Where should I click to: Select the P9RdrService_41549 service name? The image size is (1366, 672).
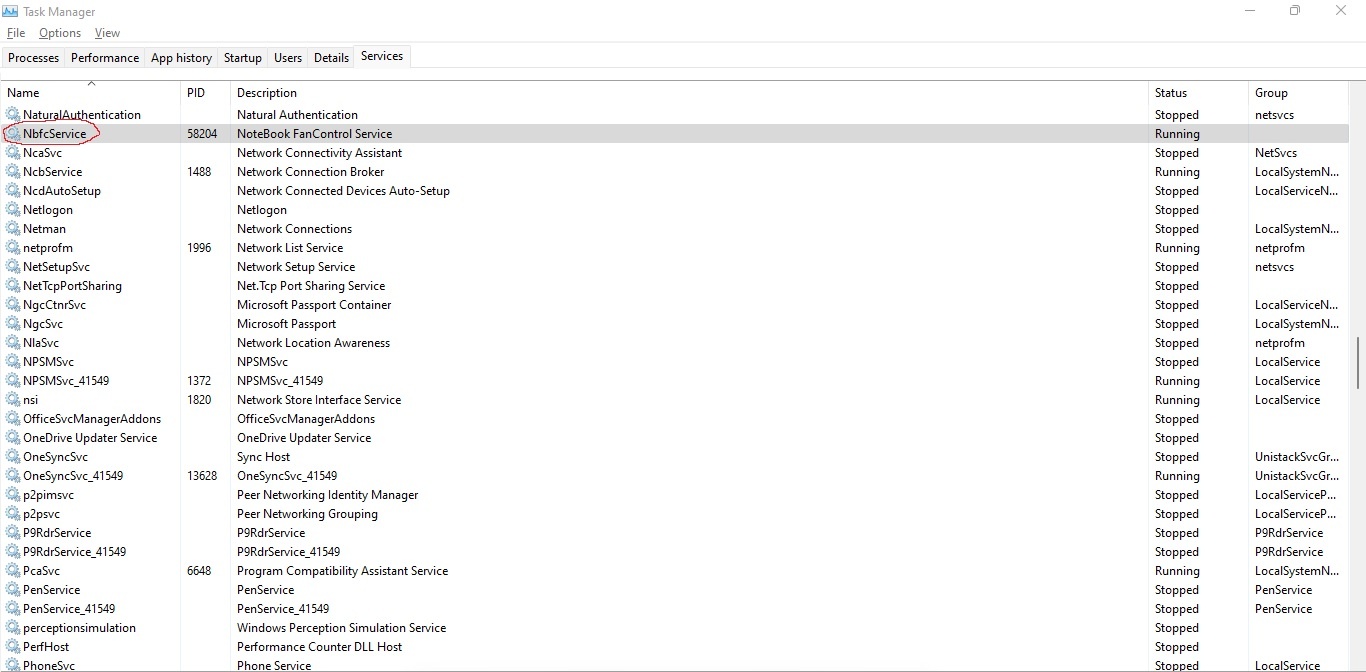coord(74,552)
